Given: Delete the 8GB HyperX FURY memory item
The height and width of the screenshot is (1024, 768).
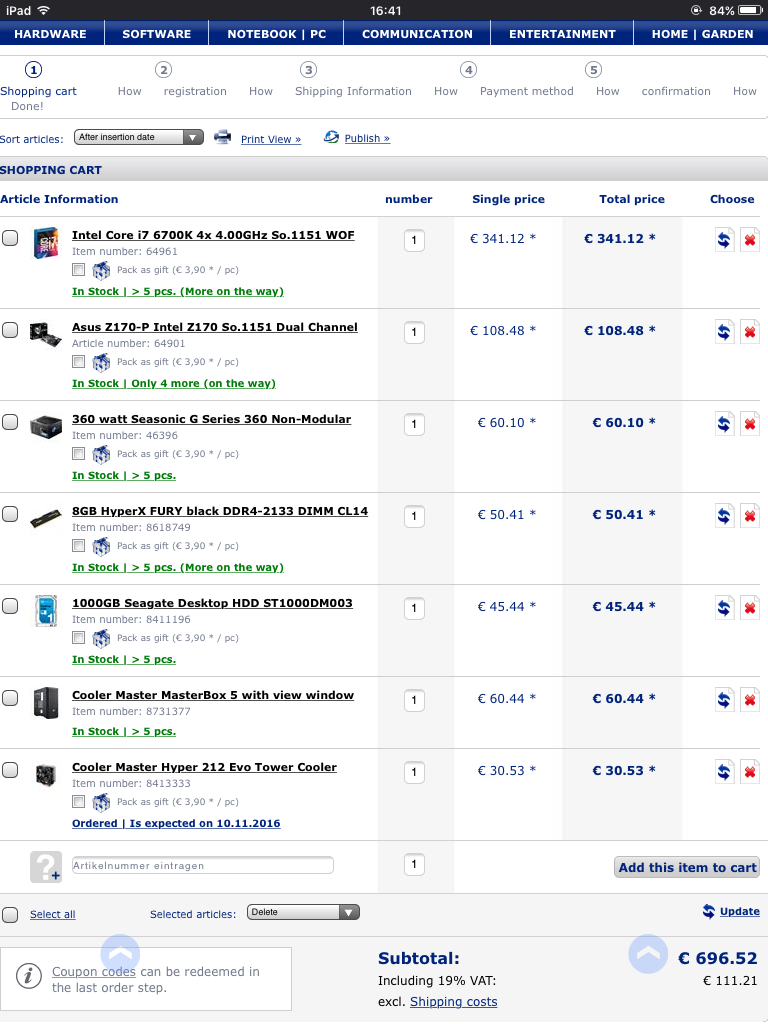Looking at the screenshot, I should (750, 516).
